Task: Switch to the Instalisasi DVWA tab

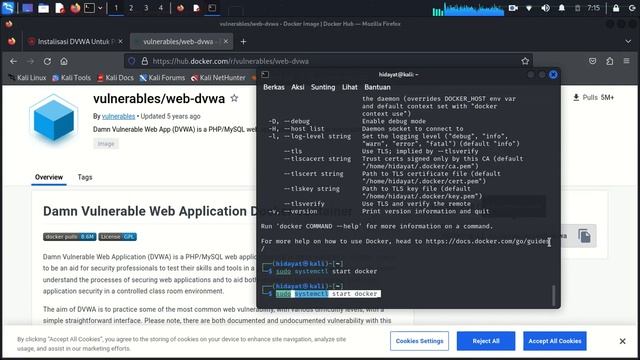Action: [x=76, y=42]
